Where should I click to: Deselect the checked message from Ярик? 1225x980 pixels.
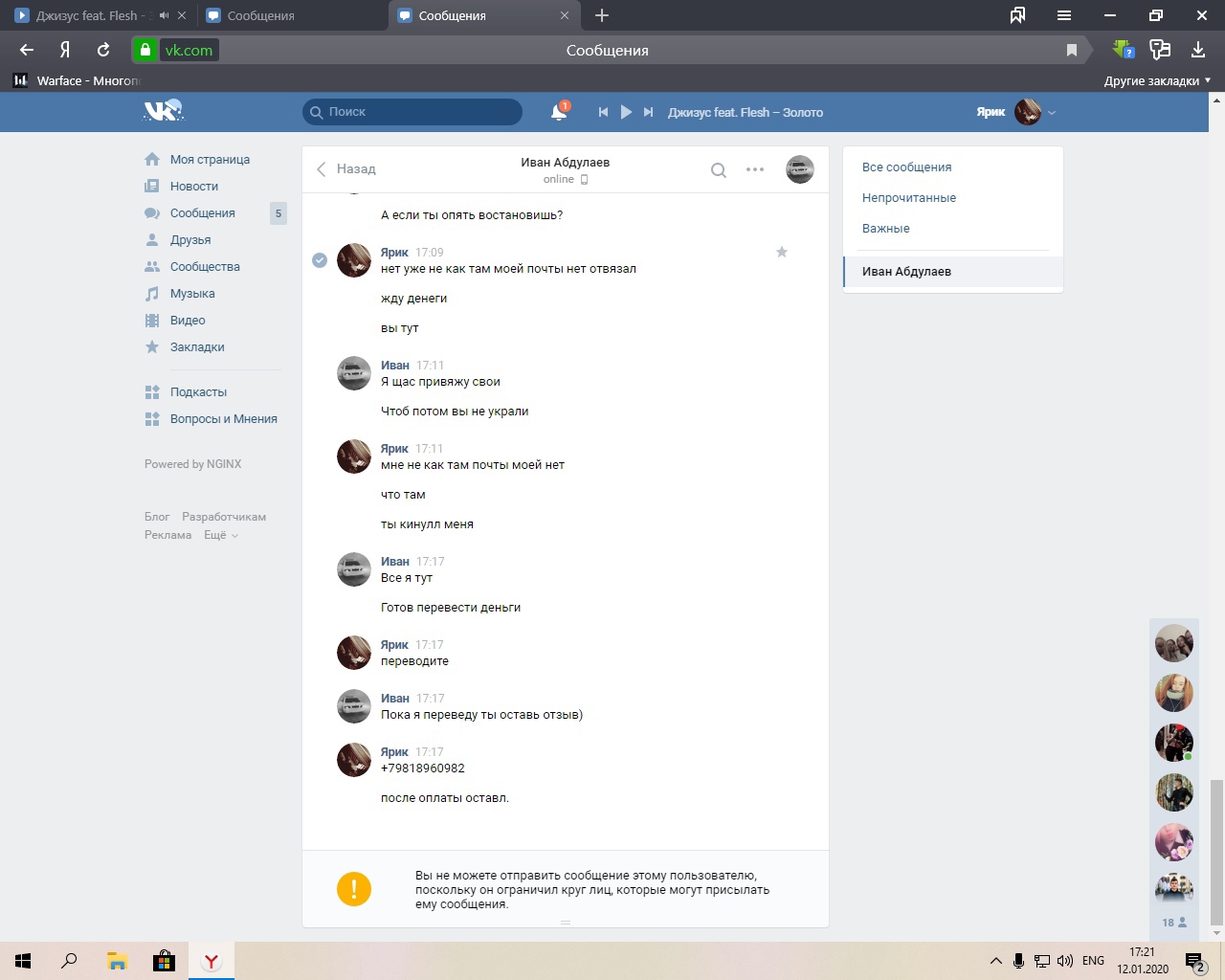(x=320, y=260)
